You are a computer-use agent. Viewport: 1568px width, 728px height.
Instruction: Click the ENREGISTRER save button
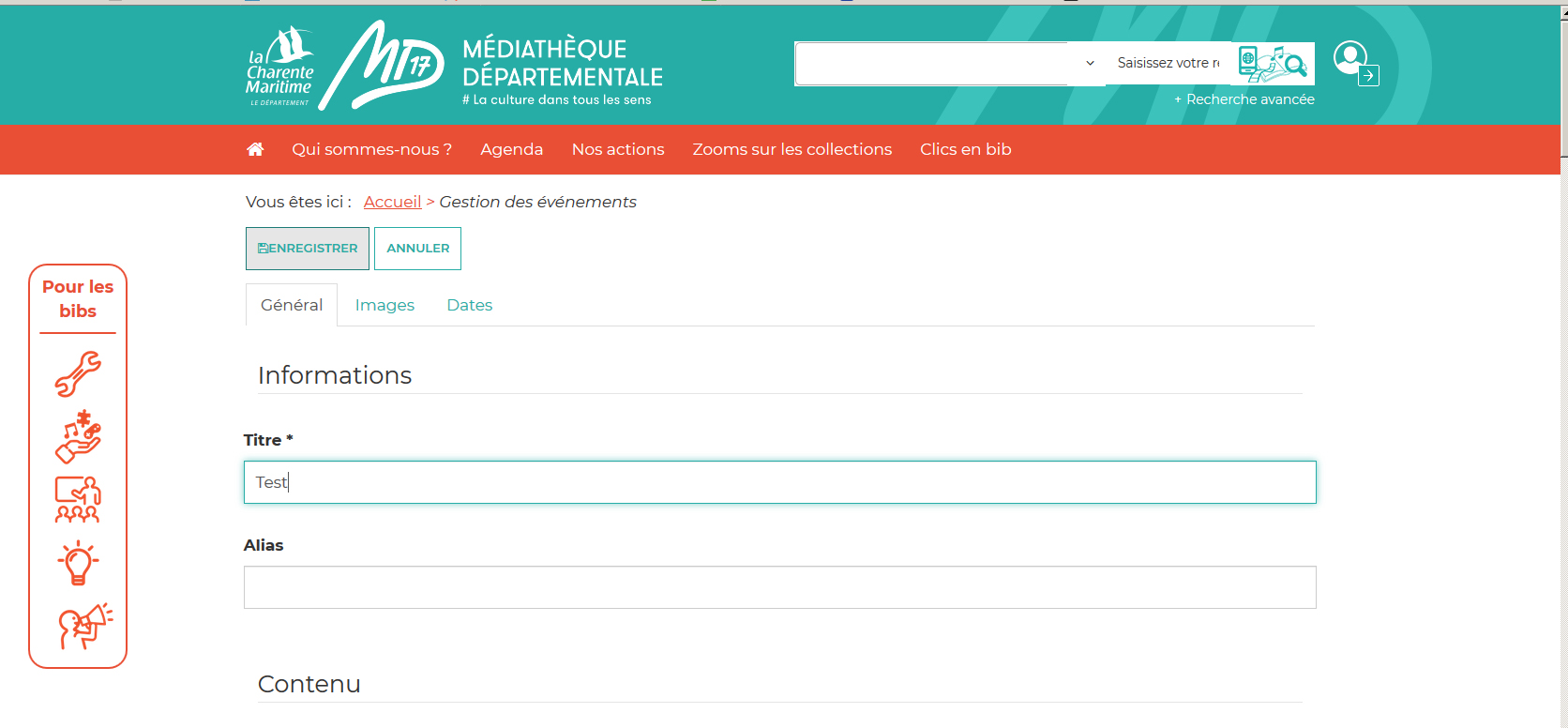click(x=308, y=249)
